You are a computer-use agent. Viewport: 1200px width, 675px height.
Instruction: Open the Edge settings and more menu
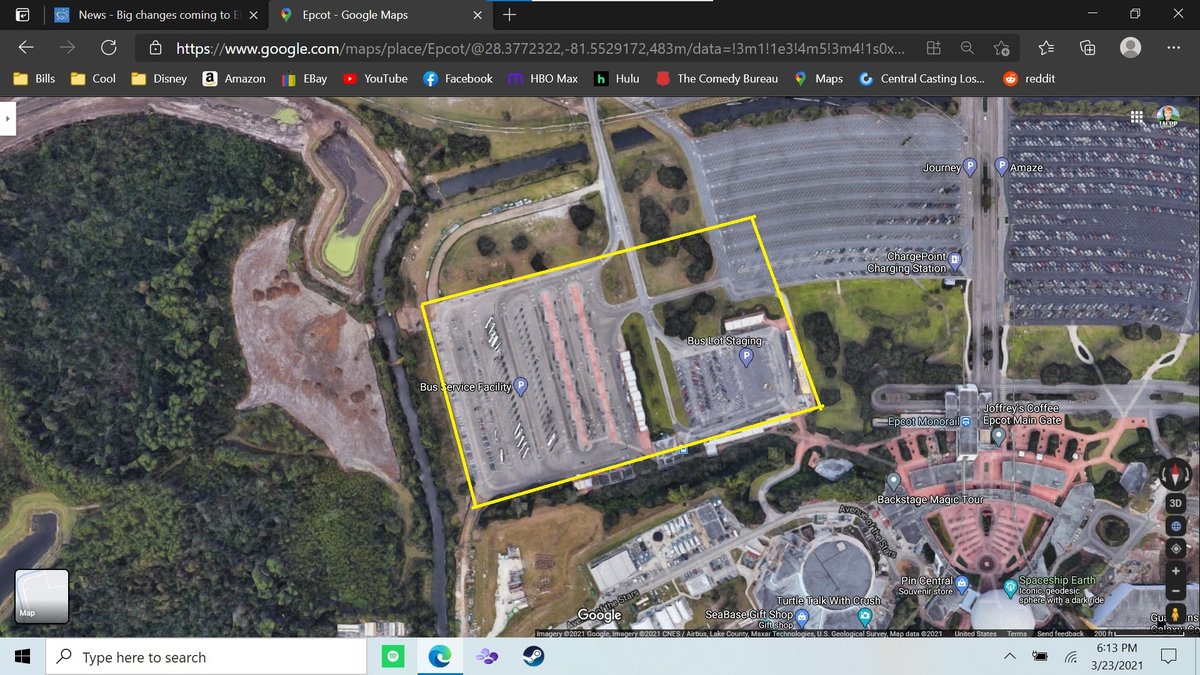click(1174, 48)
